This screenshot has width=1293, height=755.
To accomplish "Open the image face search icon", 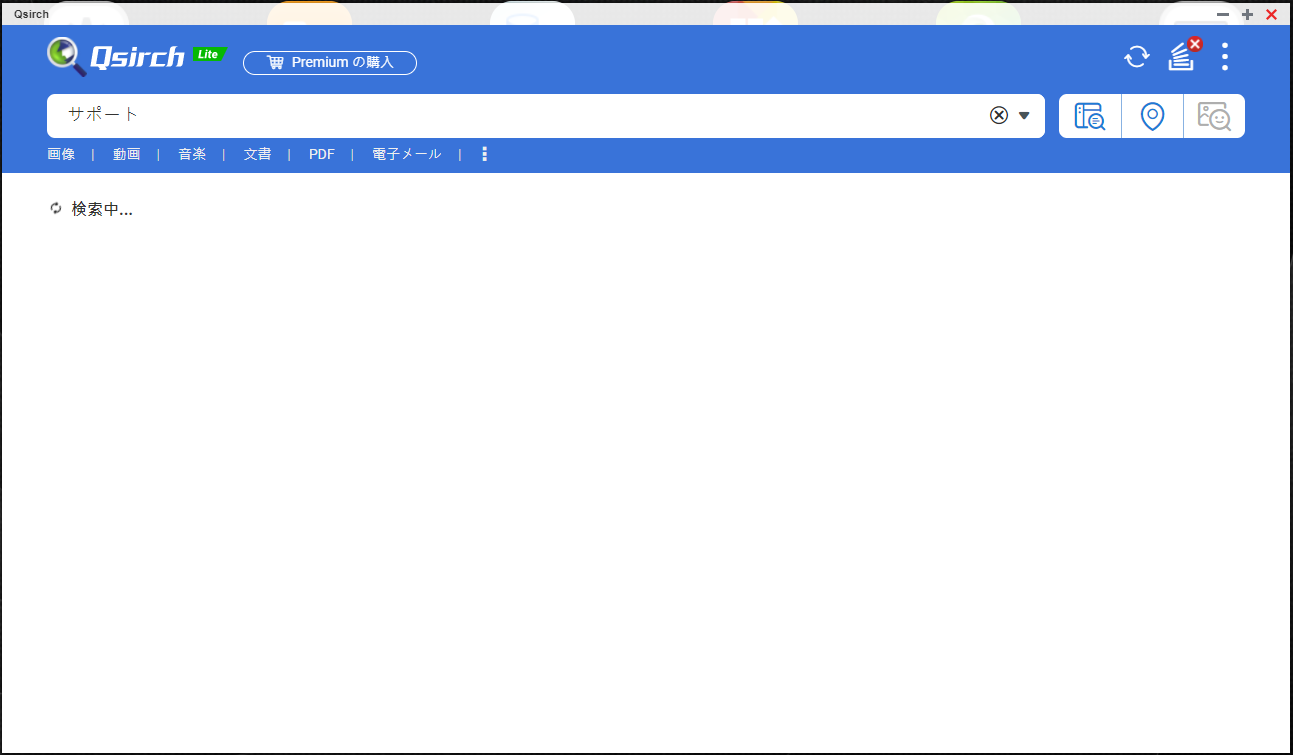I will coord(1214,116).
